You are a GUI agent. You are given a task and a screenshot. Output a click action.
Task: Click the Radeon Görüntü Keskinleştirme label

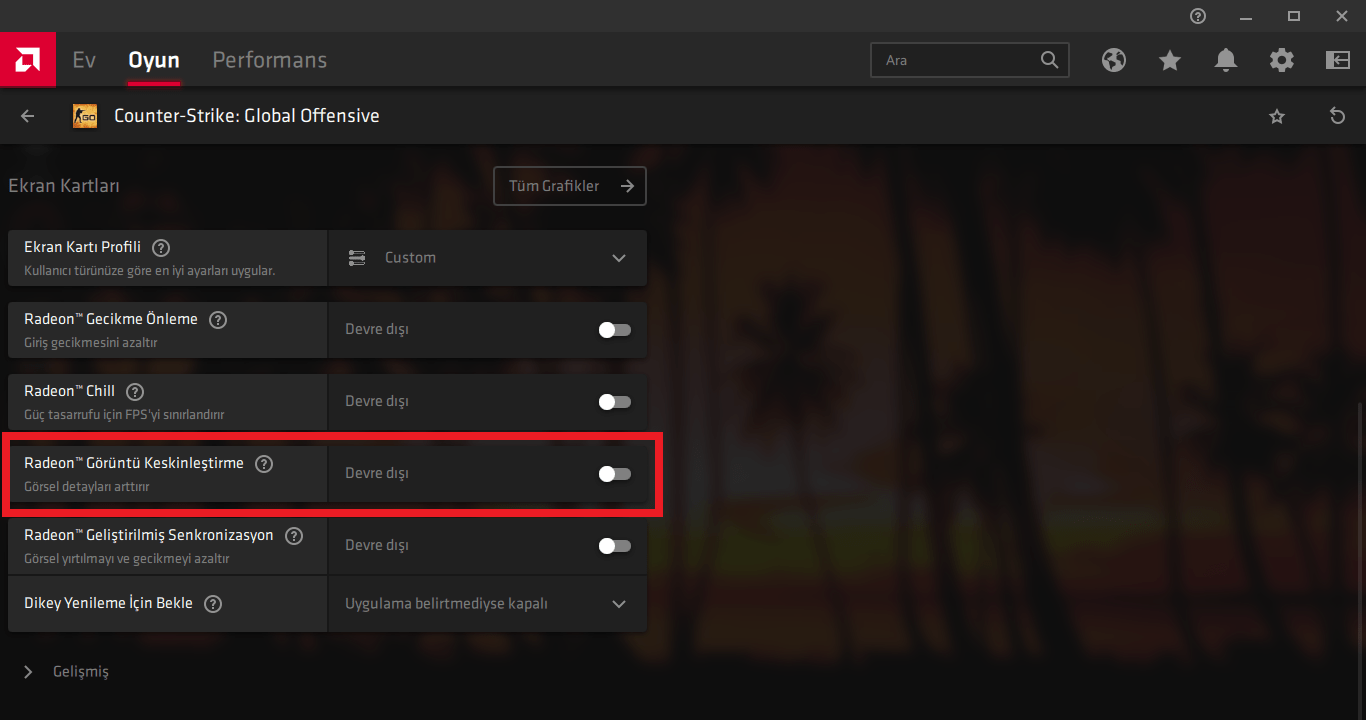[x=134, y=463]
